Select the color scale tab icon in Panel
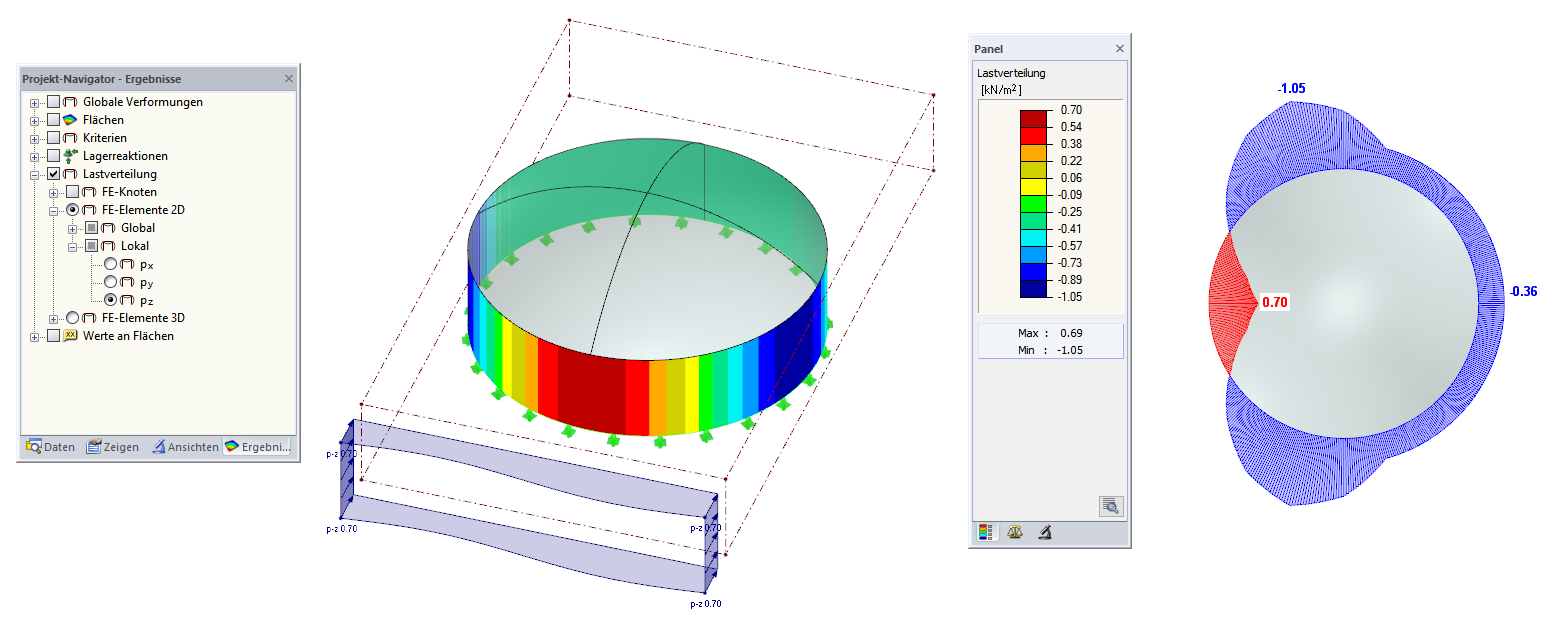 pos(987,533)
